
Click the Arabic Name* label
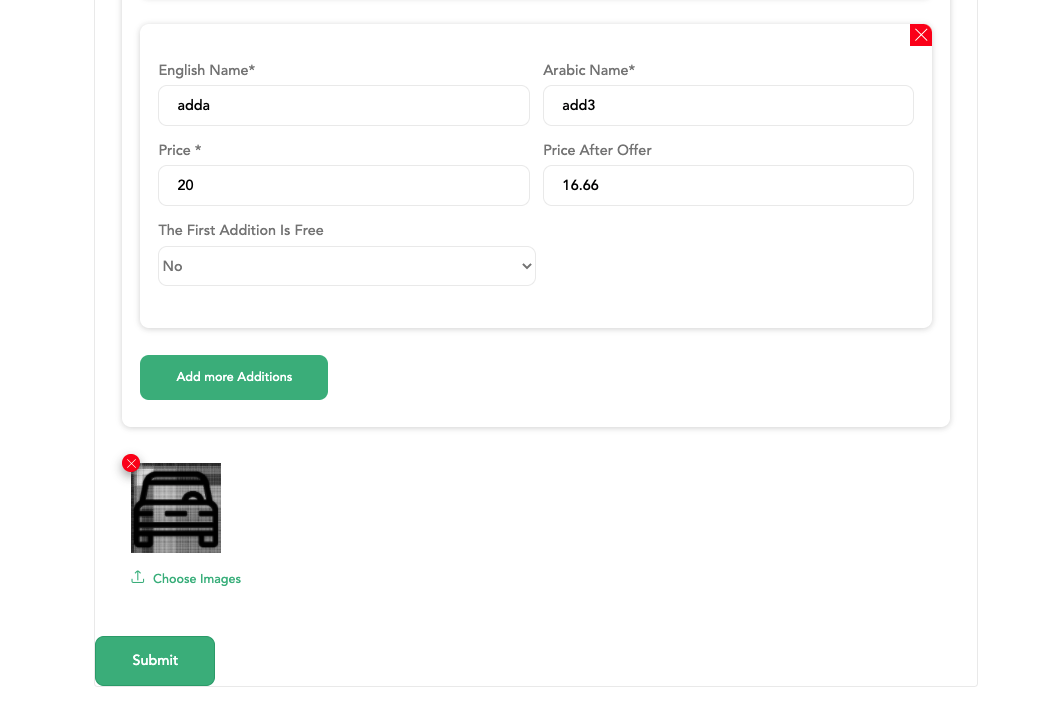[x=589, y=70]
